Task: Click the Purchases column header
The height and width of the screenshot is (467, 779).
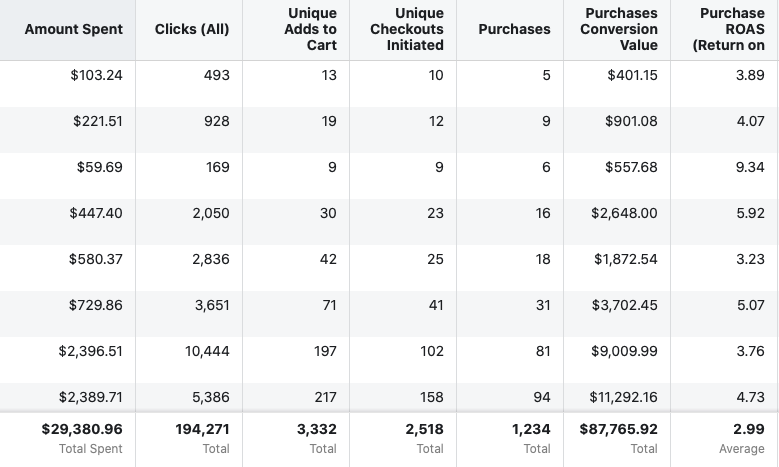Action: (514, 29)
